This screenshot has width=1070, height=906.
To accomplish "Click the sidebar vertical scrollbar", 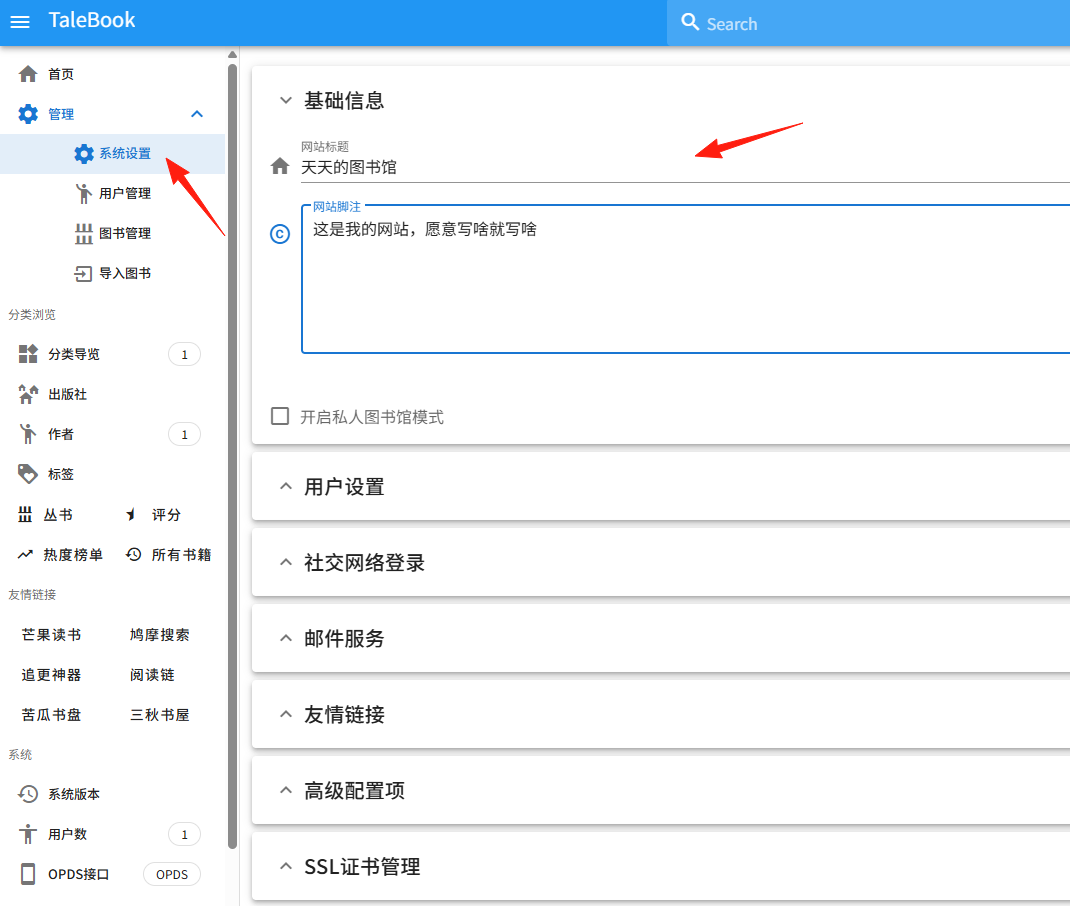I will [233, 456].
